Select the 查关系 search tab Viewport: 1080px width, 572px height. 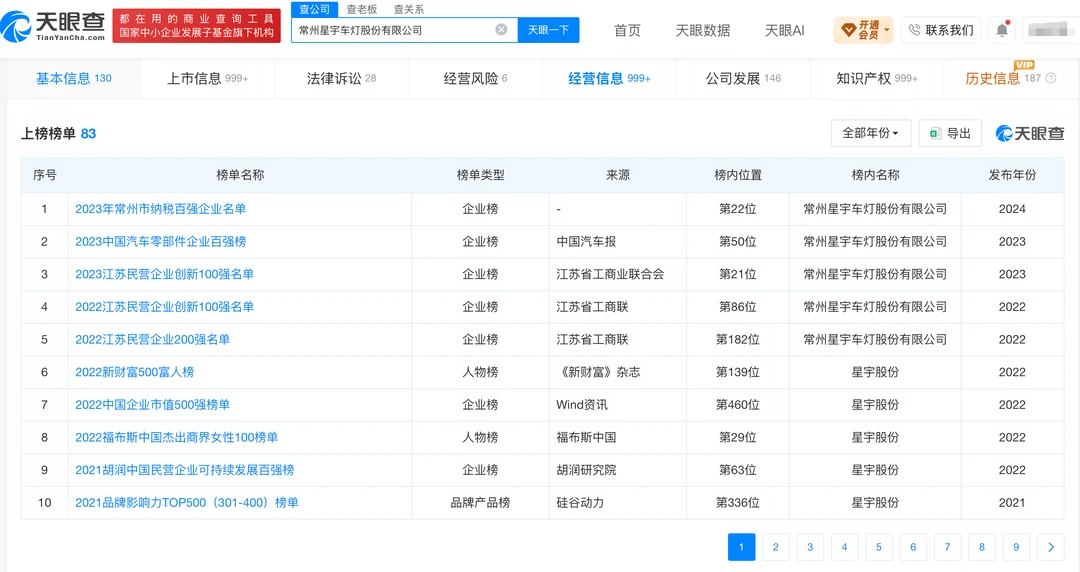(408, 9)
